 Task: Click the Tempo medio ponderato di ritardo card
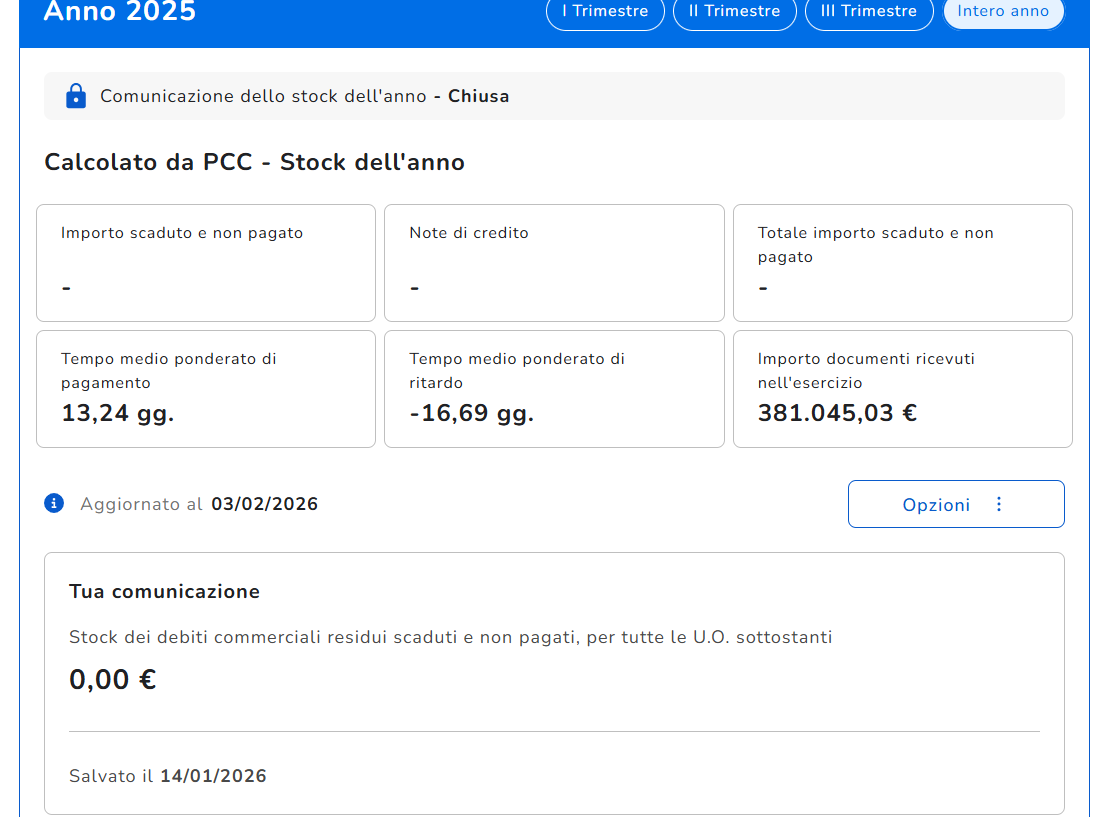coord(554,389)
